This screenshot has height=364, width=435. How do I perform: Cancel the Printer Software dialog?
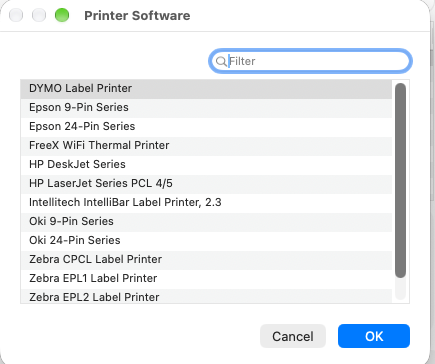[293, 336]
